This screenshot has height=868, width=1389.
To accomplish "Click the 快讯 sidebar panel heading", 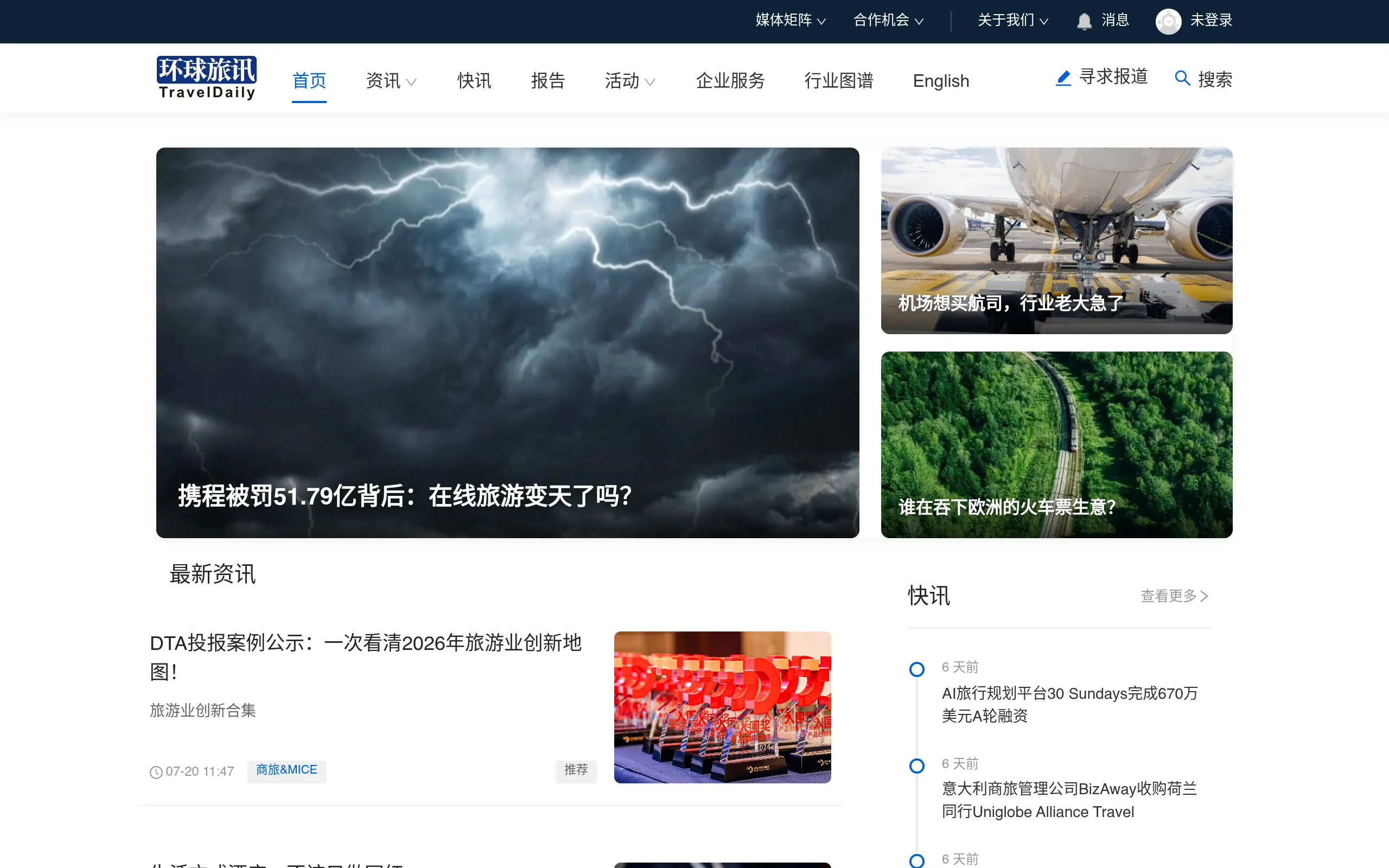I will click(x=929, y=596).
